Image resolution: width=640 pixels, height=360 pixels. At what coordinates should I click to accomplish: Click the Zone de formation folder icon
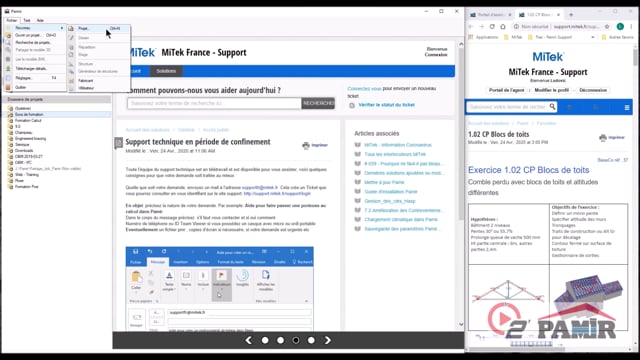[11, 115]
